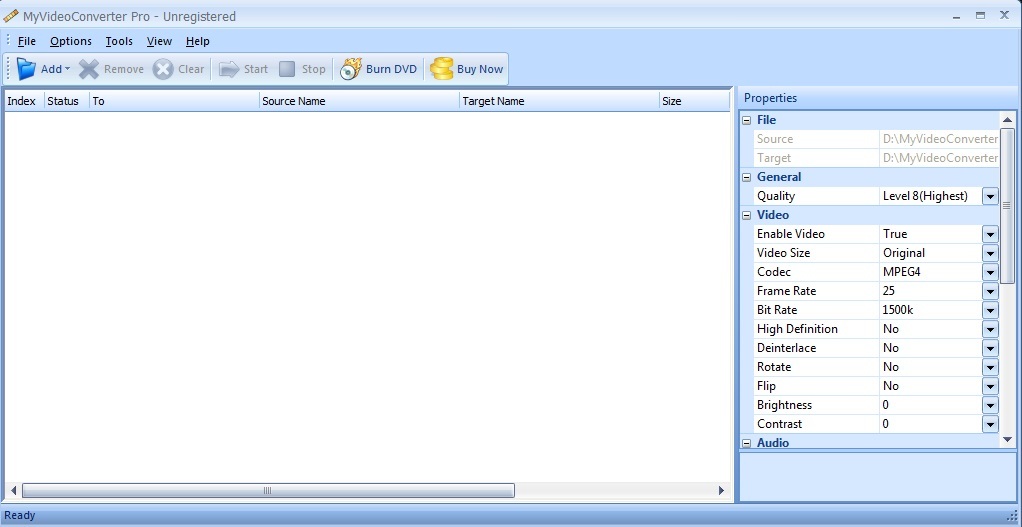Click the Stop square icon

coord(287,69)
